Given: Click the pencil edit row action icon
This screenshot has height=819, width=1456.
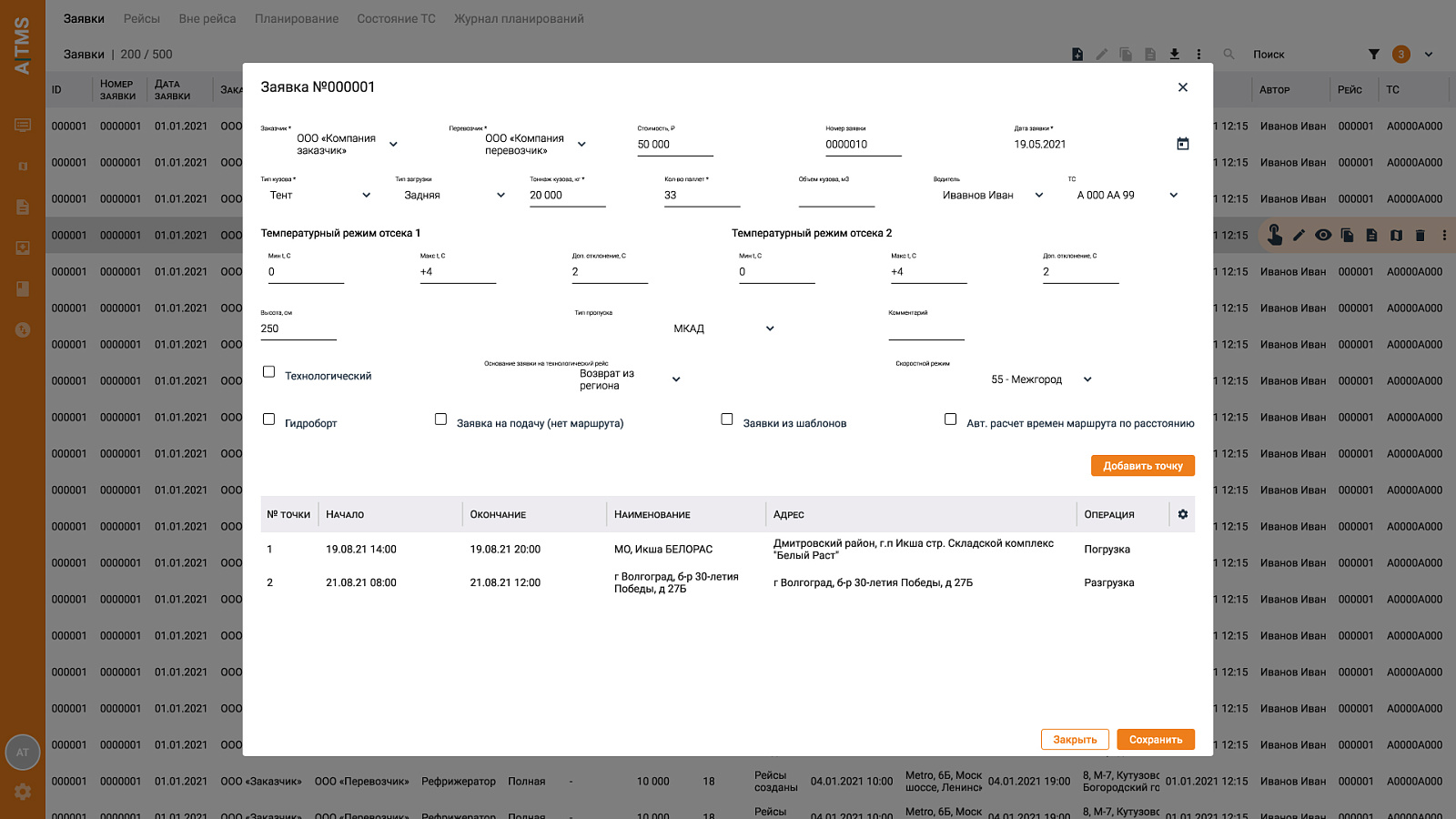Looking at the screenshot, I should click(1299, 235).
